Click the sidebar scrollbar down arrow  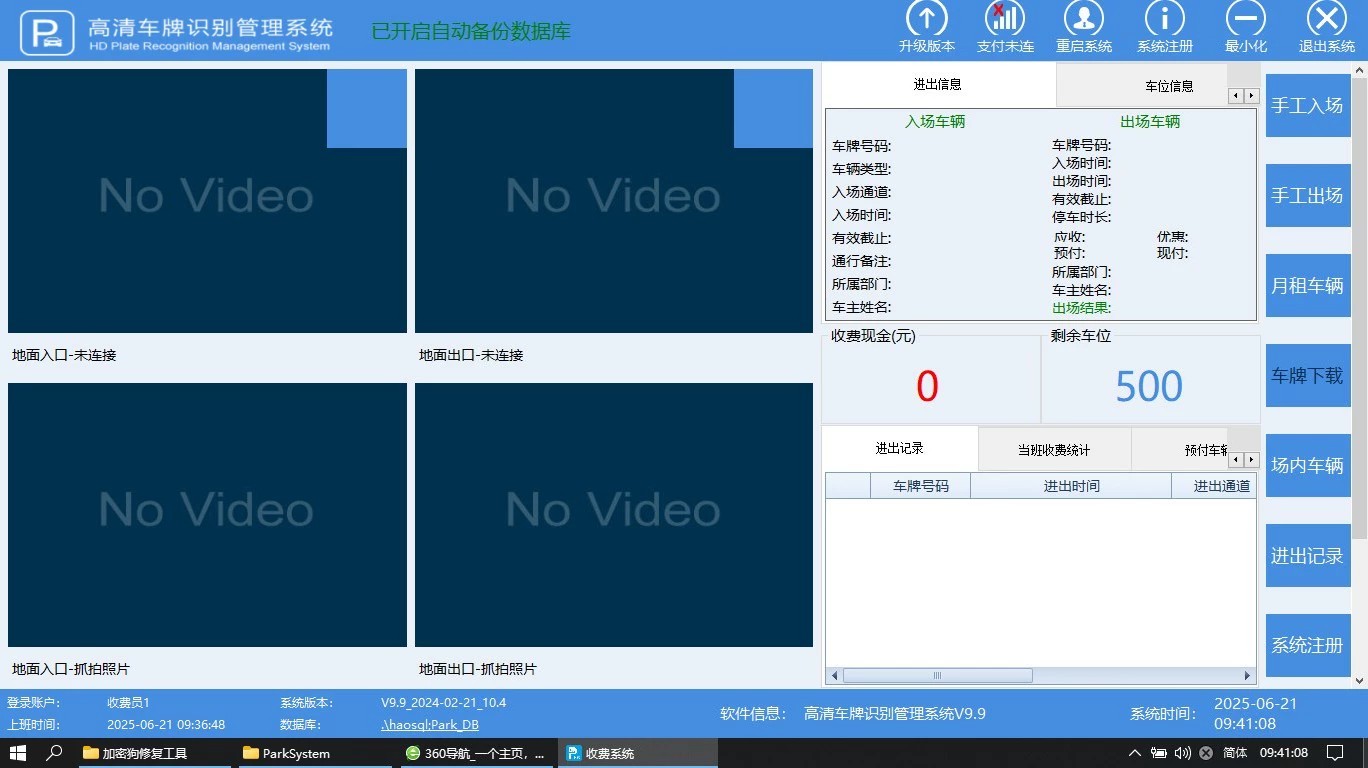click(x=1360, y=680)
